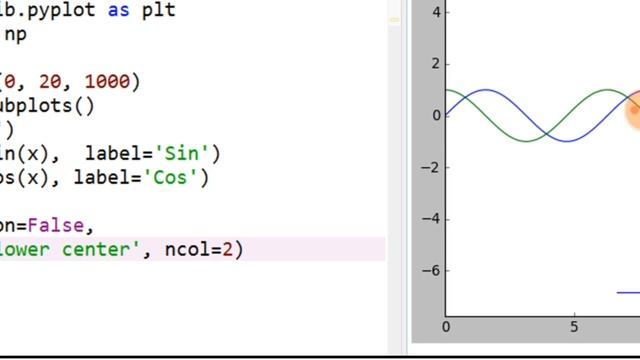Click the y-axis tick label 2
Viewport: 640px width, 360px height.
point(436,64)
